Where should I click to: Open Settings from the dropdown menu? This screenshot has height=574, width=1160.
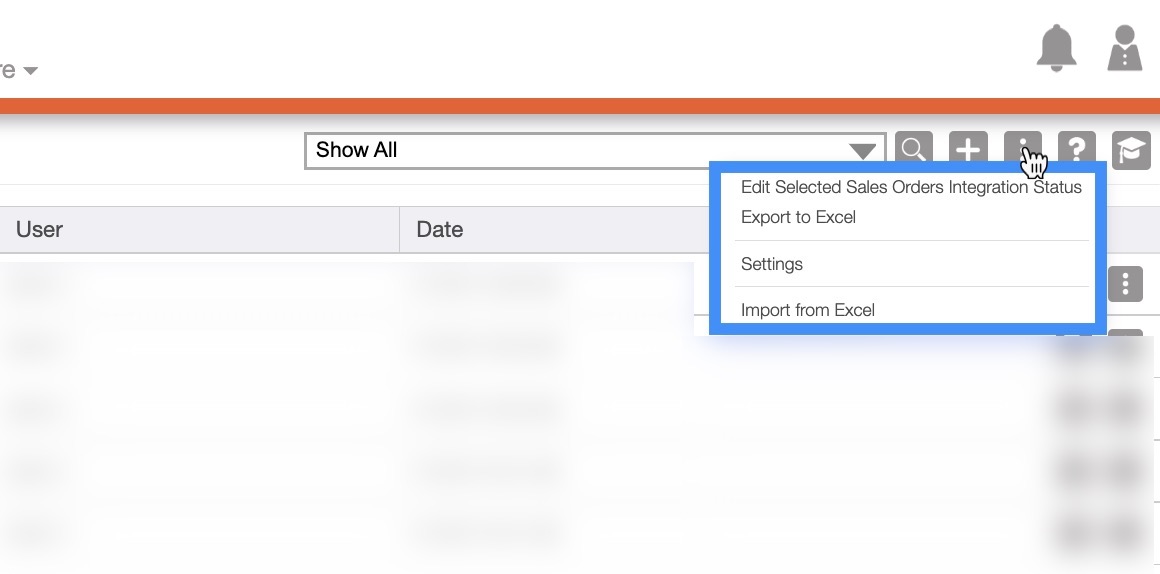[x=772, y=264]
